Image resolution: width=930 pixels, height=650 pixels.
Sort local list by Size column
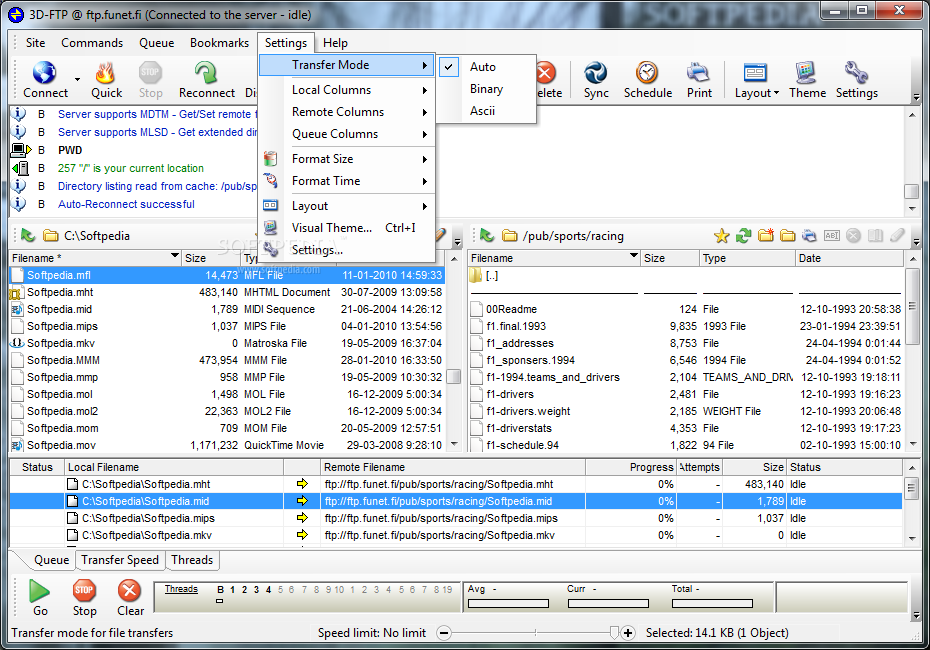tap(209, 258)
